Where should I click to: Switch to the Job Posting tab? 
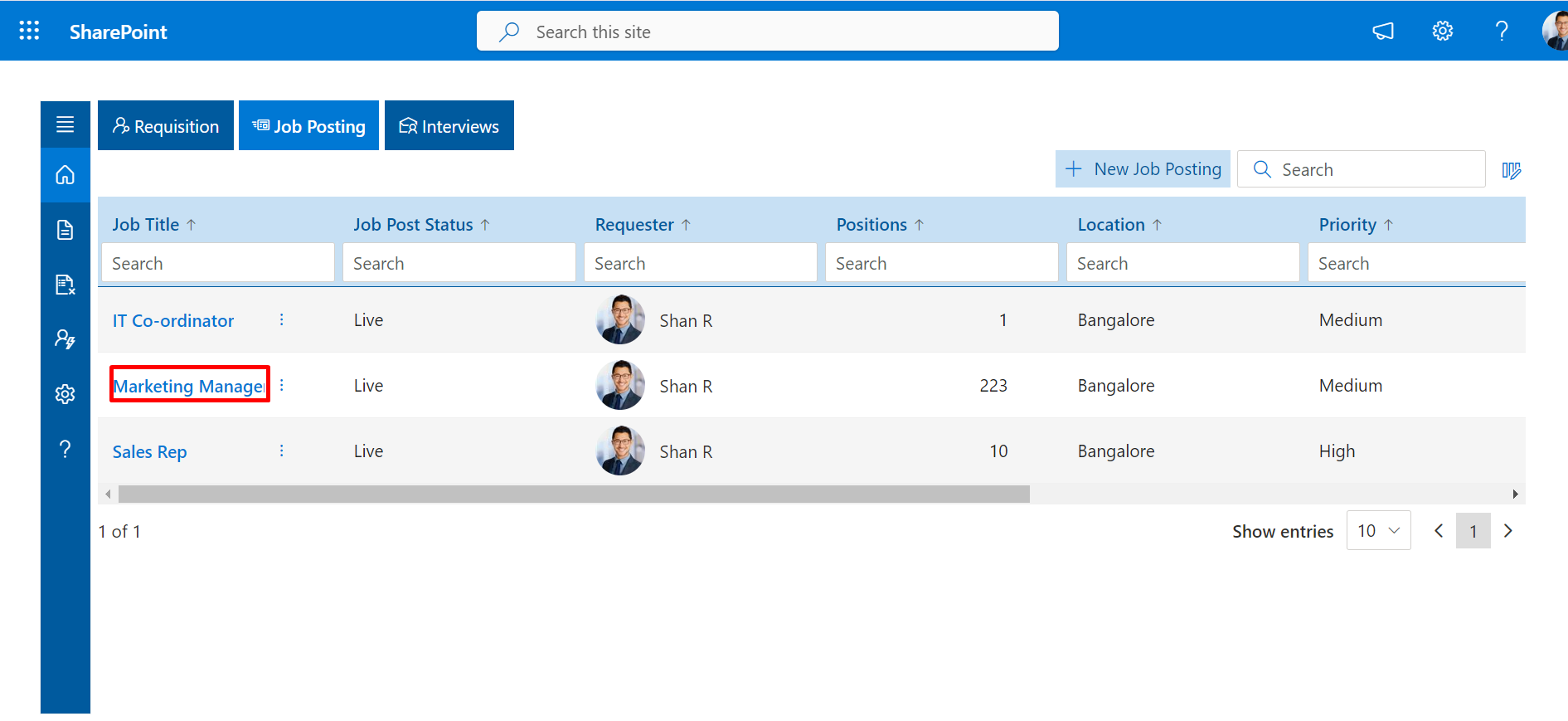(308, 125)
